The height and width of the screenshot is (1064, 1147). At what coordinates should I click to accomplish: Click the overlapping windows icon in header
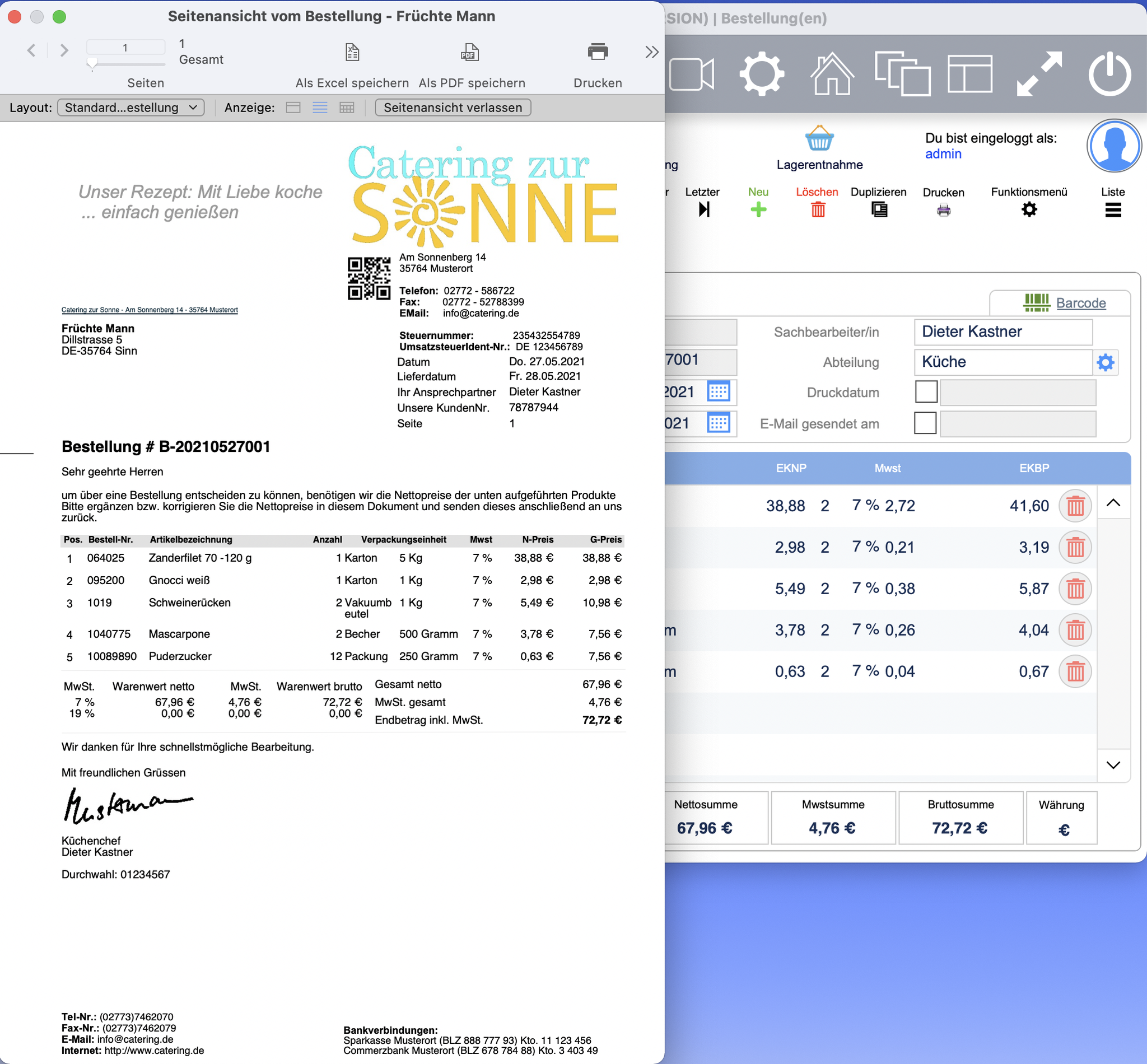click(x=902, y=74)
